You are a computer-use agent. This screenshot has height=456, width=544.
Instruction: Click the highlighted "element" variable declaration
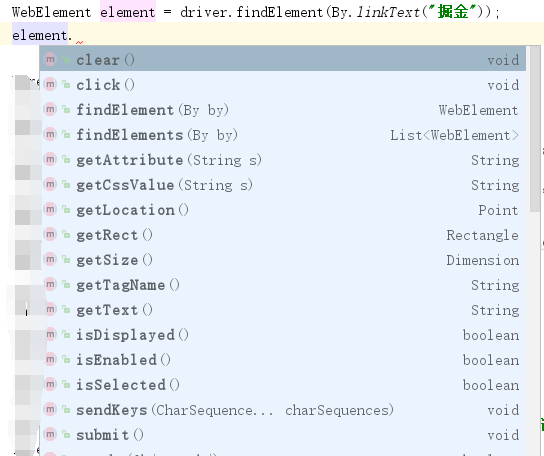[128, 12]
